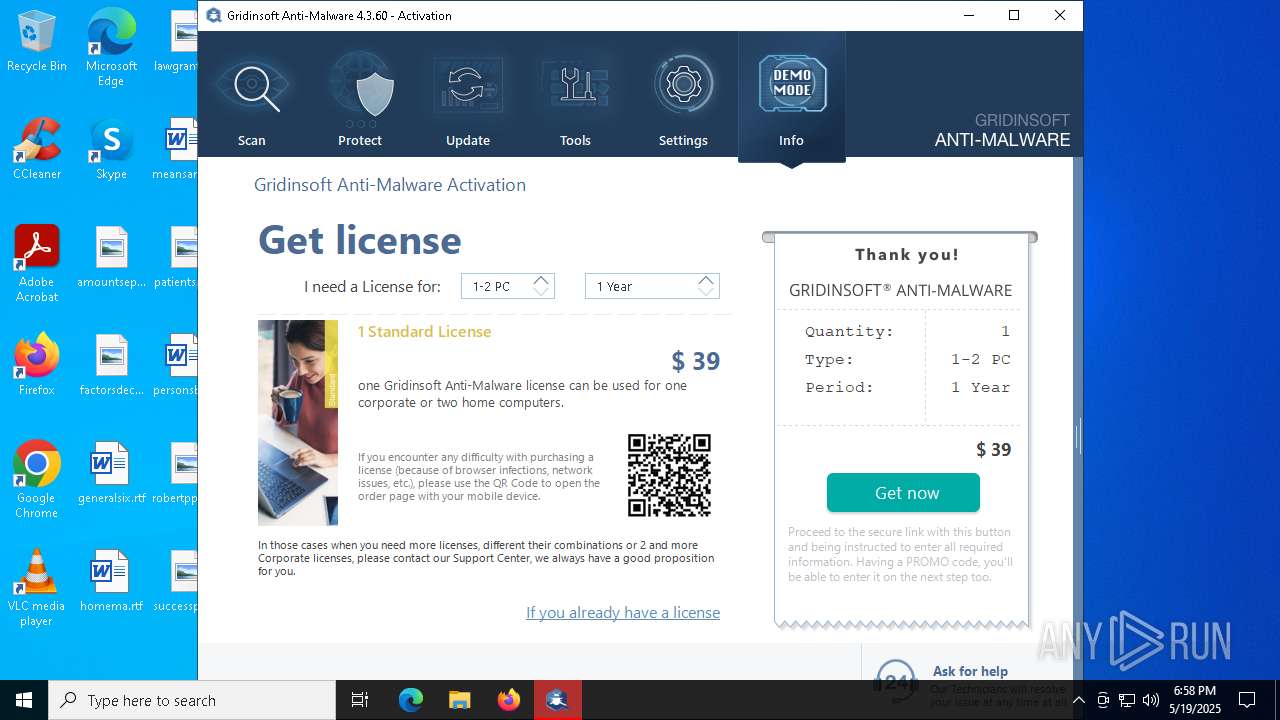Click Gridinsoft icon in title bar
This screenshot has width=1280, height=720.
[213, 15]
